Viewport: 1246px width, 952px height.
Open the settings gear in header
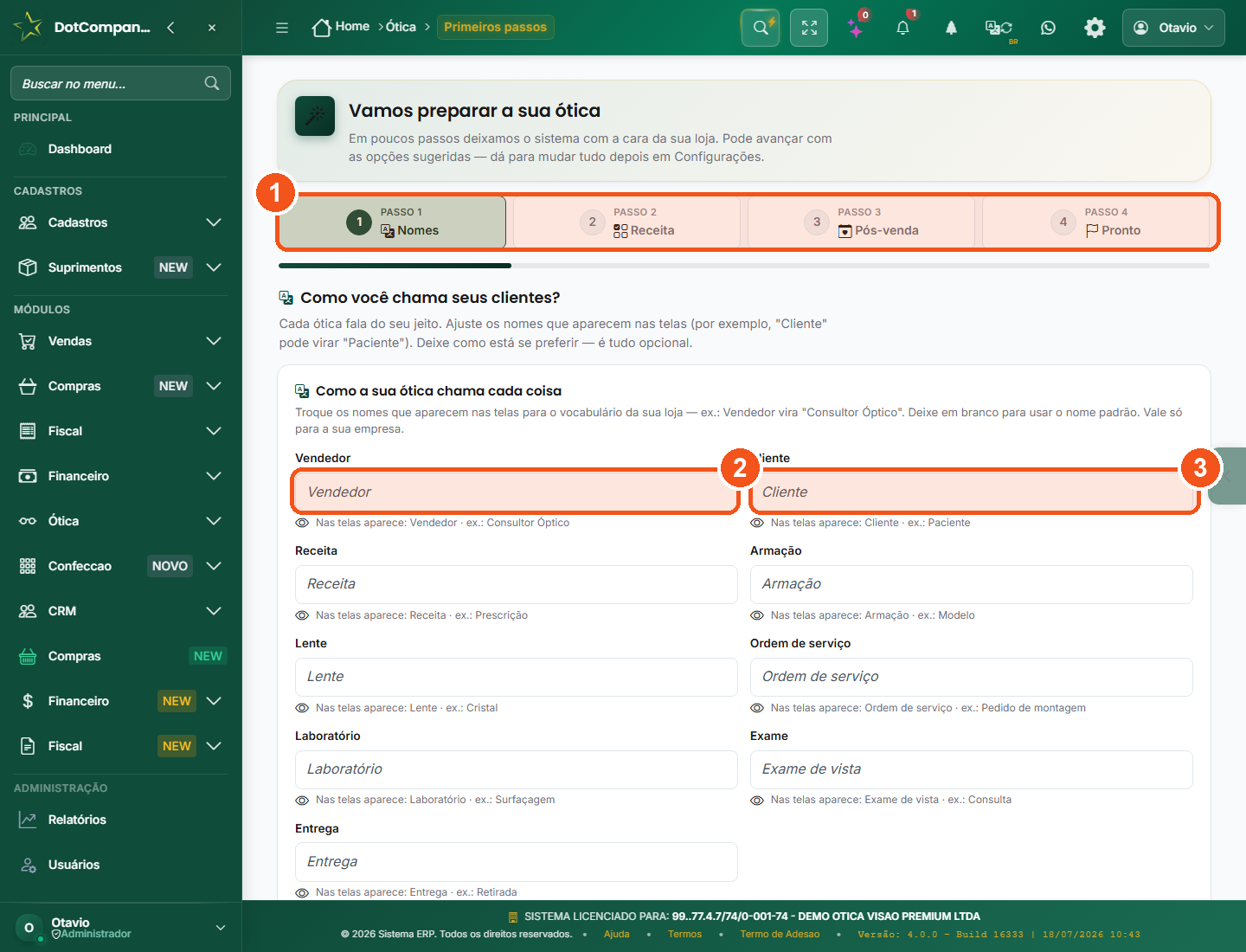tap(1095, 28)
